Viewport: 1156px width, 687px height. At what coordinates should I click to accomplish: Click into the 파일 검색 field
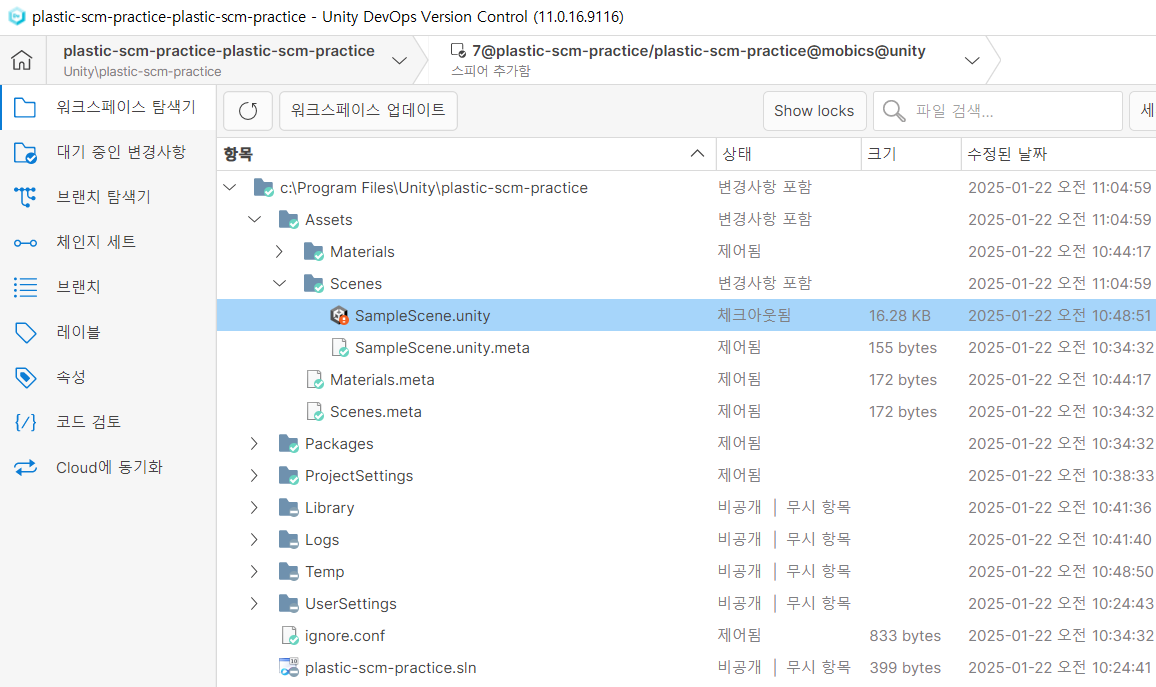997,111
